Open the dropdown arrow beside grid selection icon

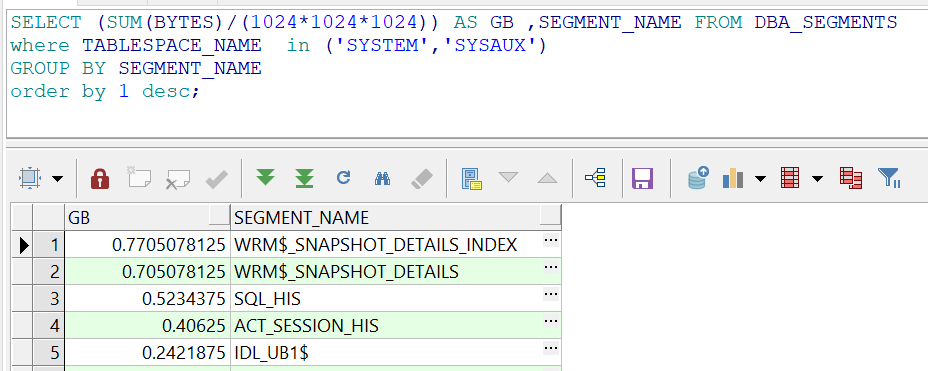click(x=57, y=178)
